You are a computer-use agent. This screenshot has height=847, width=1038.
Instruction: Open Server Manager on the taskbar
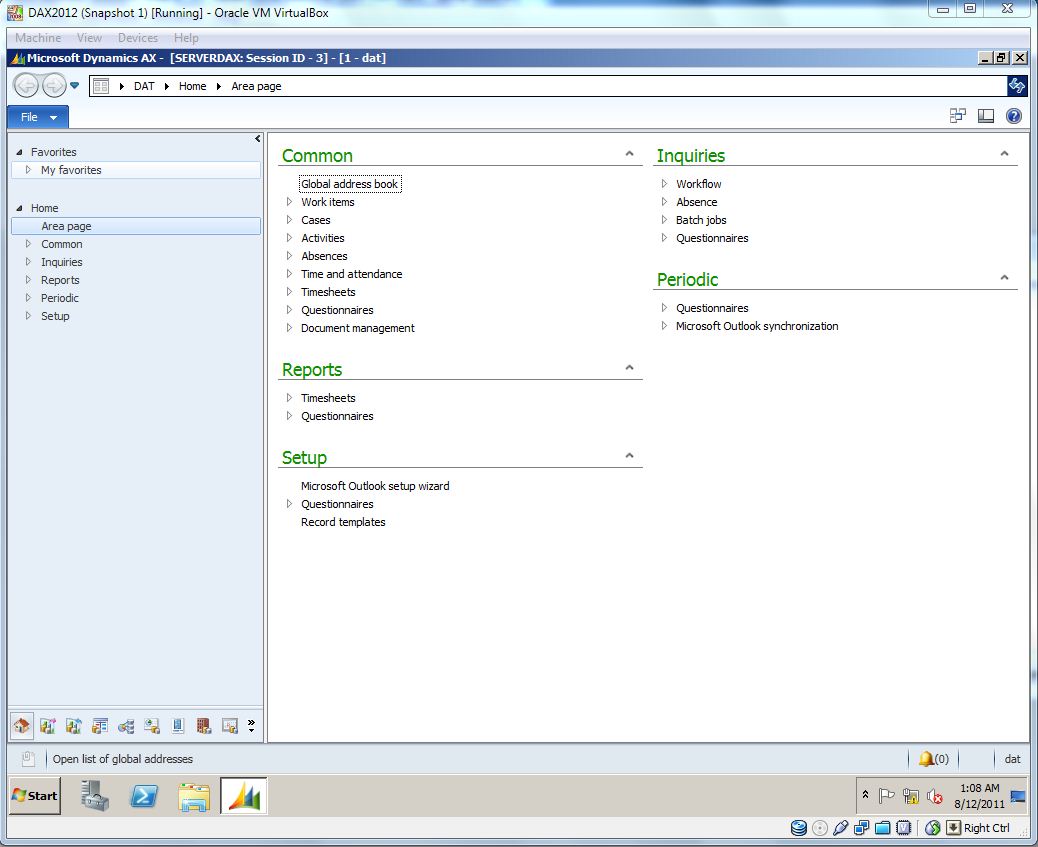pyautogui.click(x=95, y=795)
